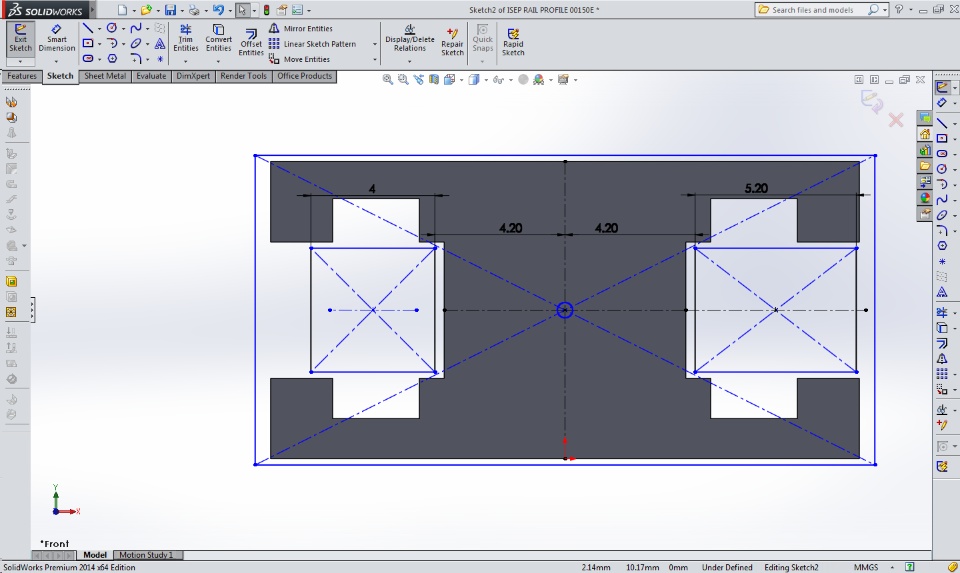Open the Save dropdown arrow in top toolbar

182,10
